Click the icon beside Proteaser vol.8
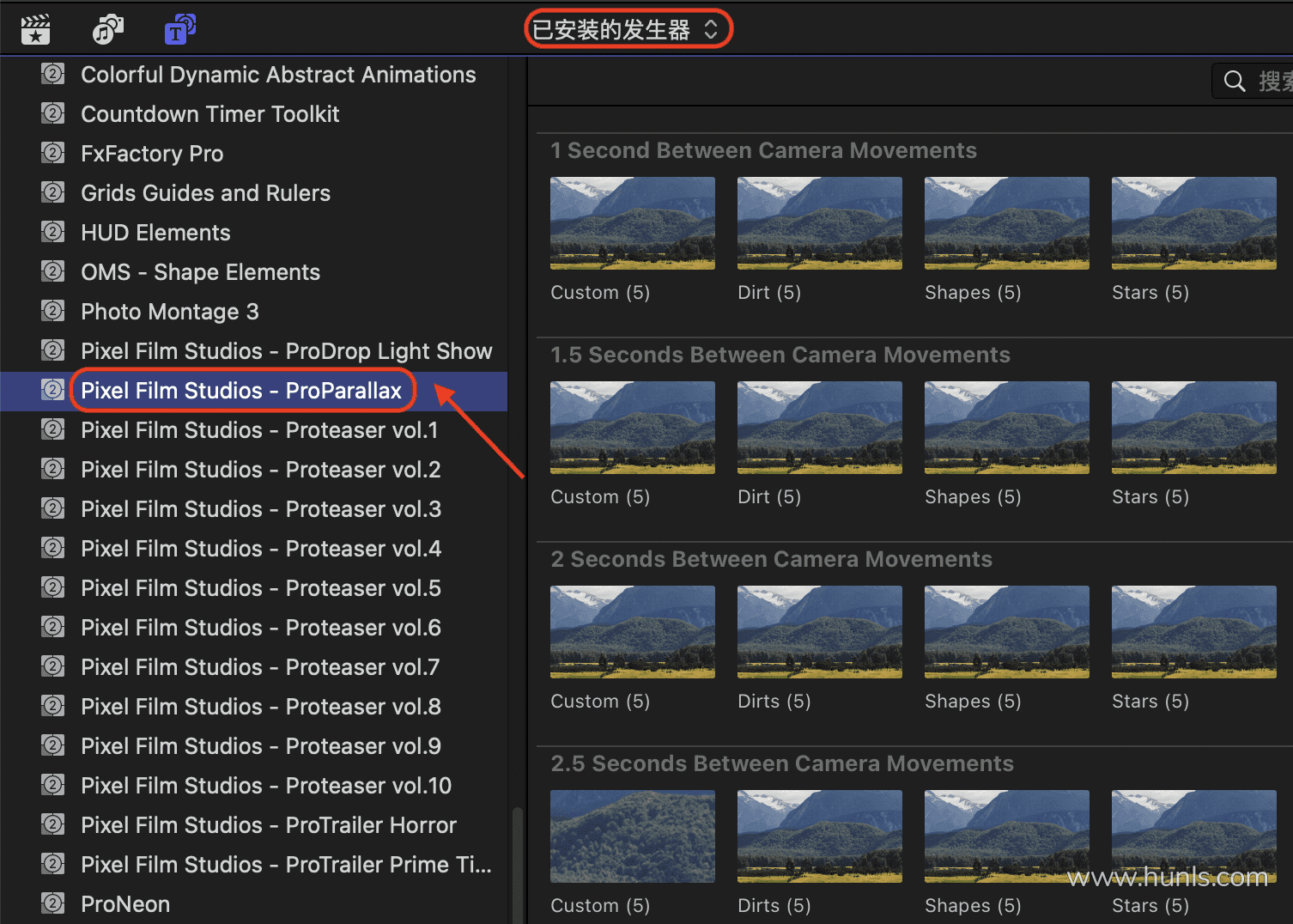1293x924 pixels. tap(53, 706)
